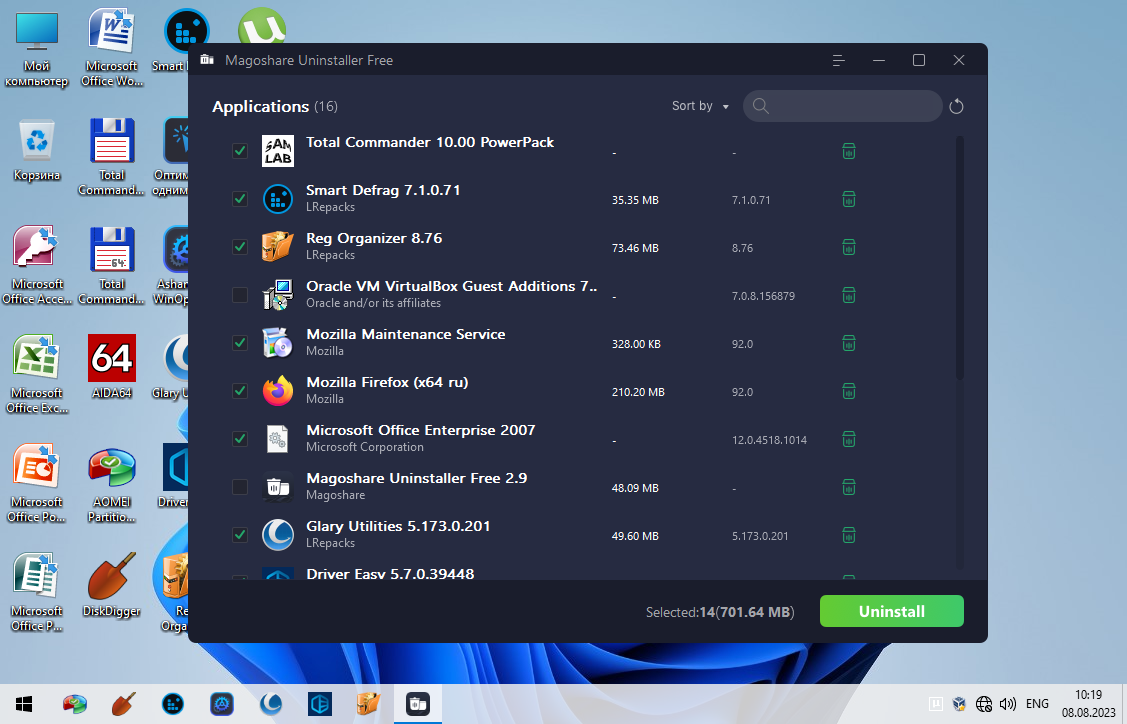The height and width of the screenshot is (724, 1127).
Task: Select Microsoft Office Access desktop shortcut
Action: click(x=37, y=265)
